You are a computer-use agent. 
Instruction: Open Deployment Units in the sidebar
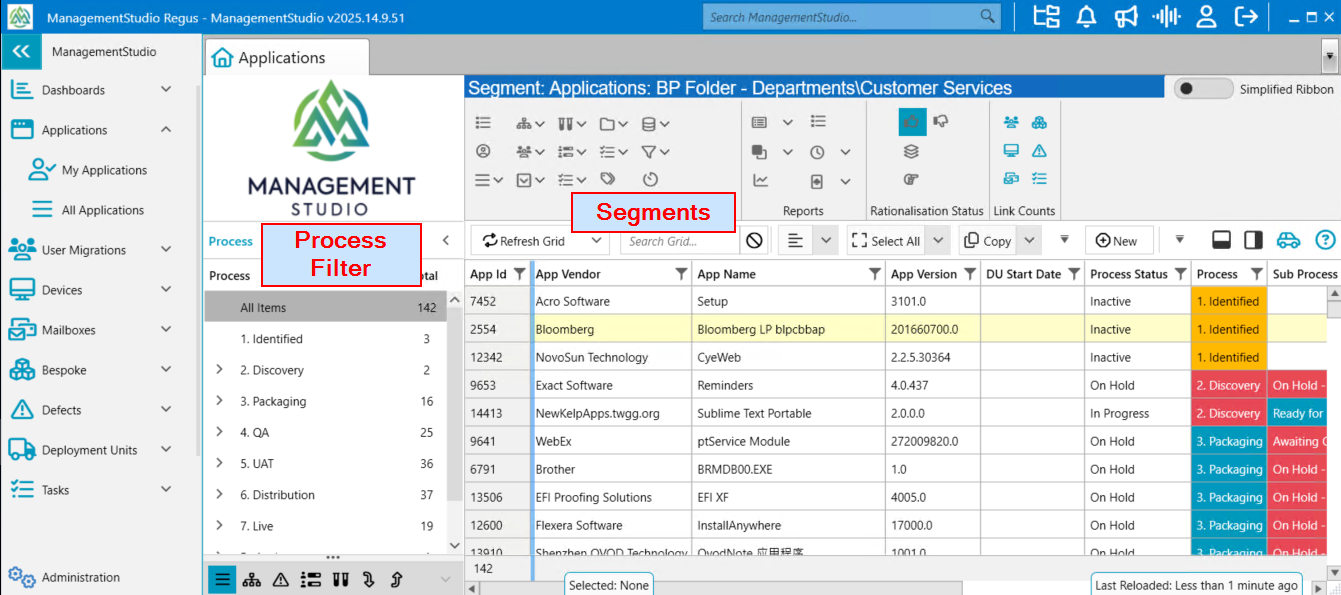(x=89, y=450)
